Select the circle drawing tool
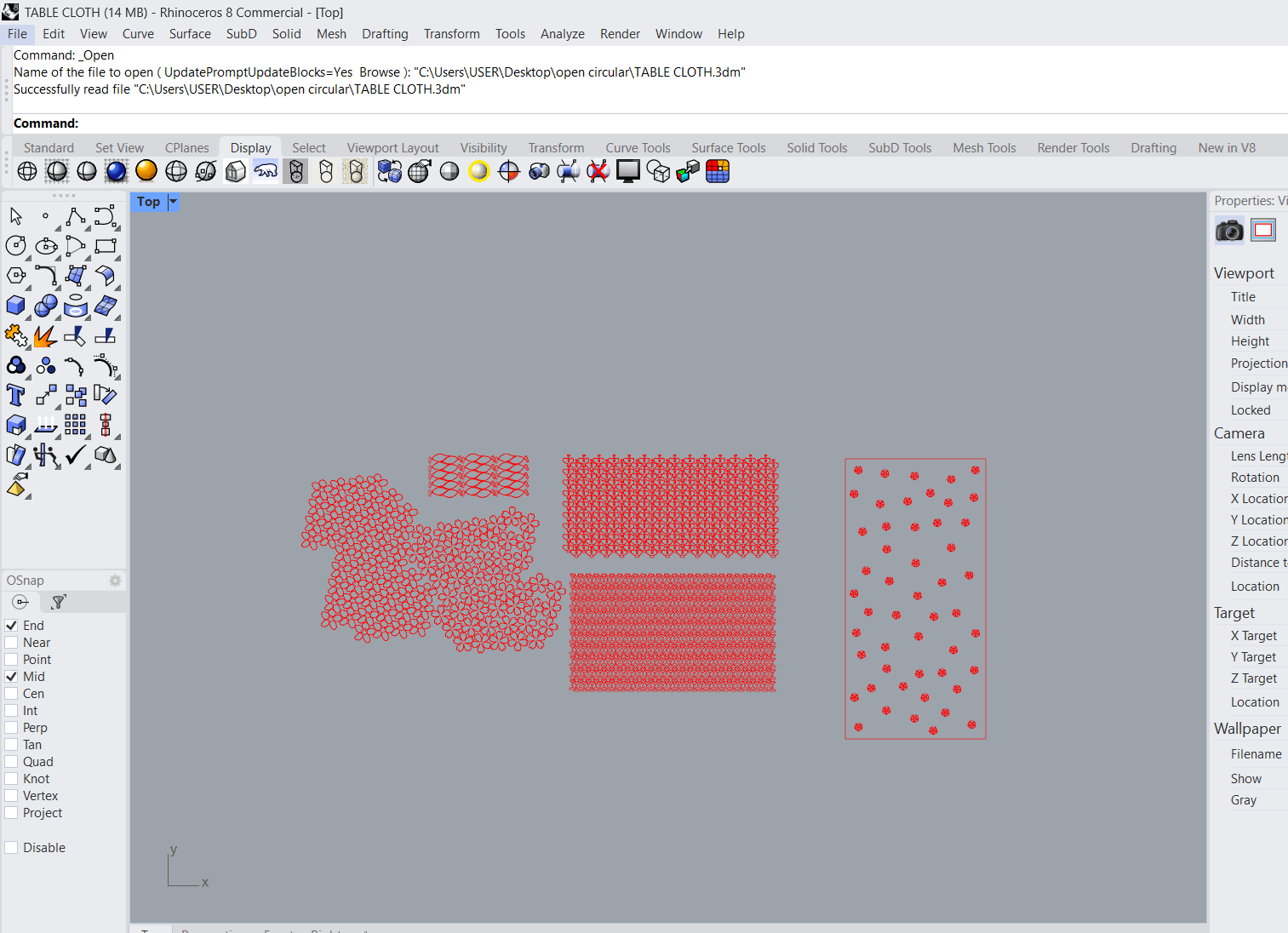Image resolution: width=1288 pixels, height=933 pixels. click(x=16, y=246)
